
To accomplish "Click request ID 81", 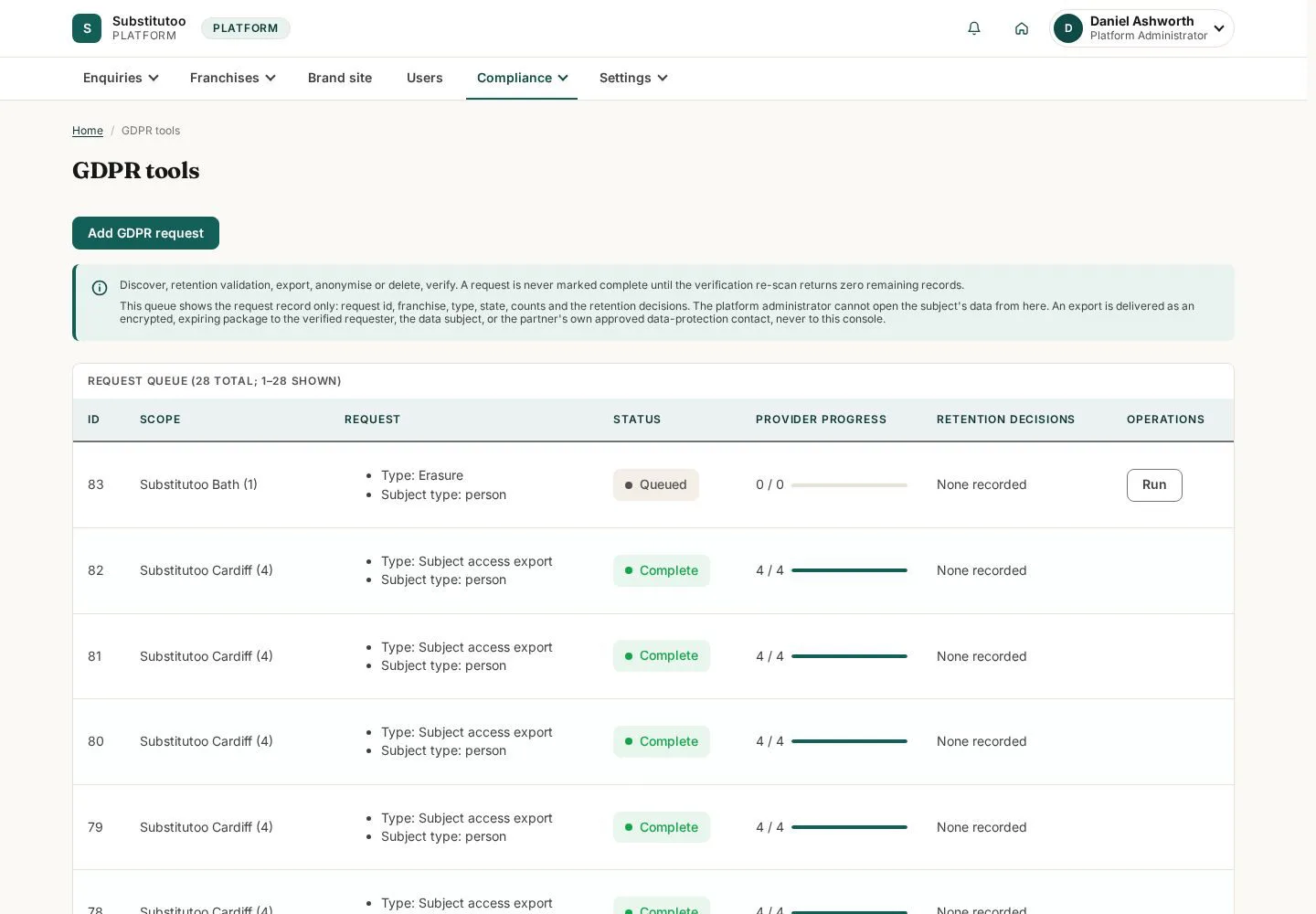I will [95, 656].
